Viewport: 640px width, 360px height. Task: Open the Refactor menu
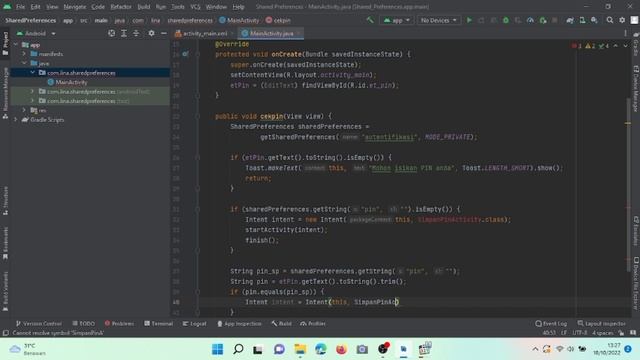coord(121,7)
